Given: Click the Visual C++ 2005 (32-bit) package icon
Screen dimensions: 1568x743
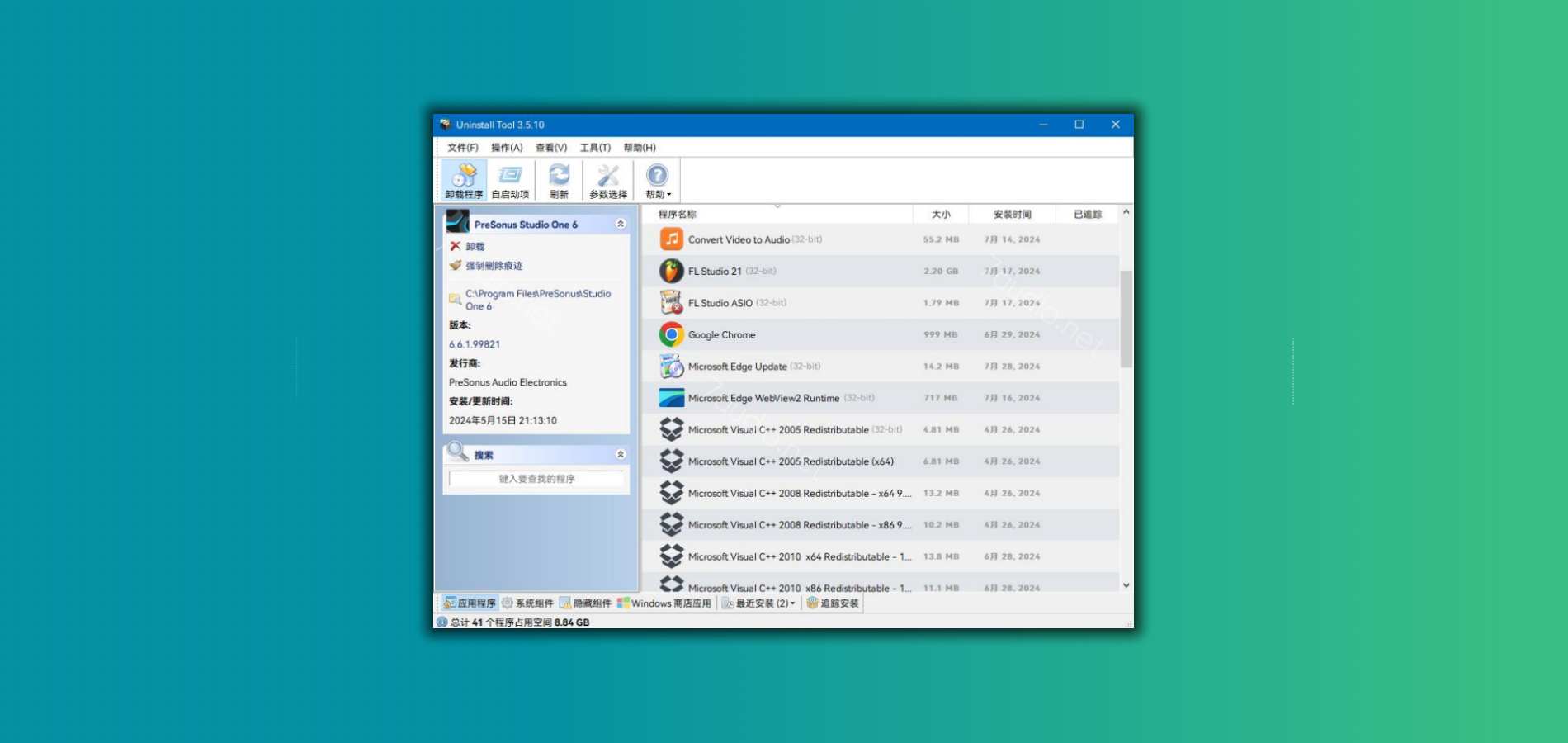Looking at the screenshot, I should point(672,429).
